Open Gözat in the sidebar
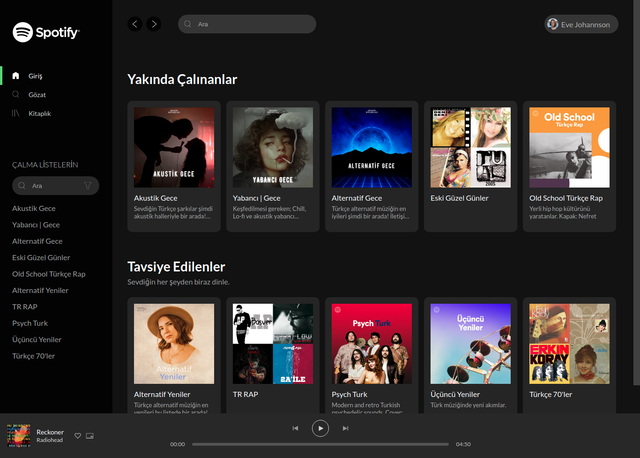This screenshot has height=458, width=640. point(37,95)
